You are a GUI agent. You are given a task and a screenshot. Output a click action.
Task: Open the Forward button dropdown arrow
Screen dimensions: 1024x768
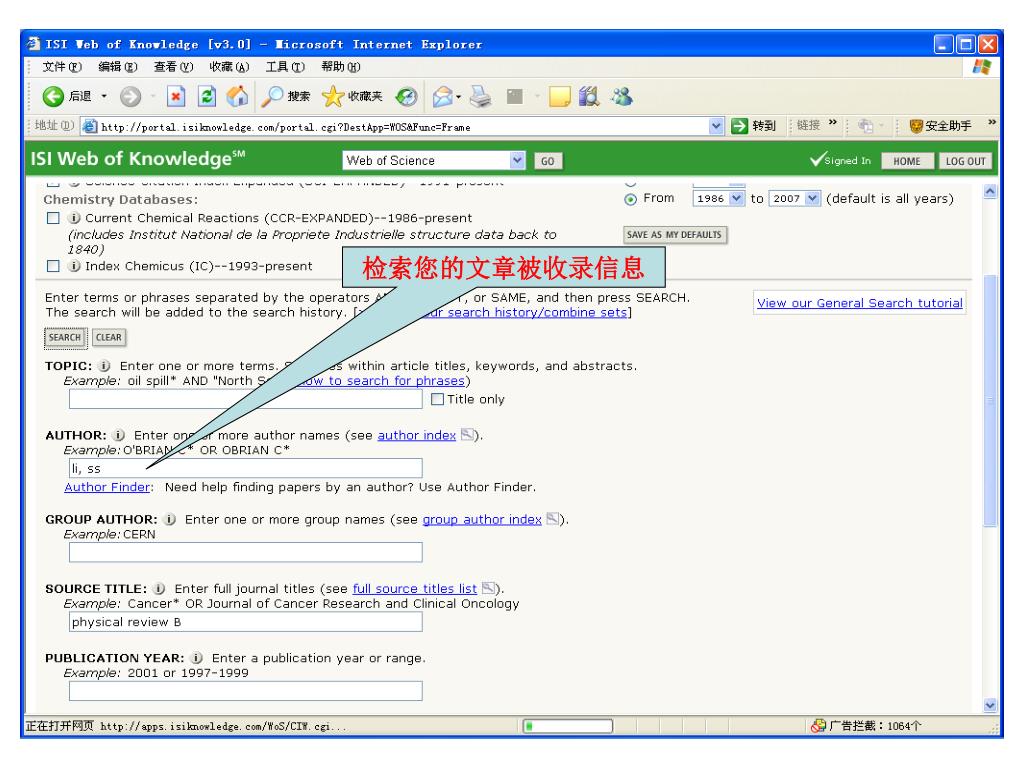(x=153, y=97)
